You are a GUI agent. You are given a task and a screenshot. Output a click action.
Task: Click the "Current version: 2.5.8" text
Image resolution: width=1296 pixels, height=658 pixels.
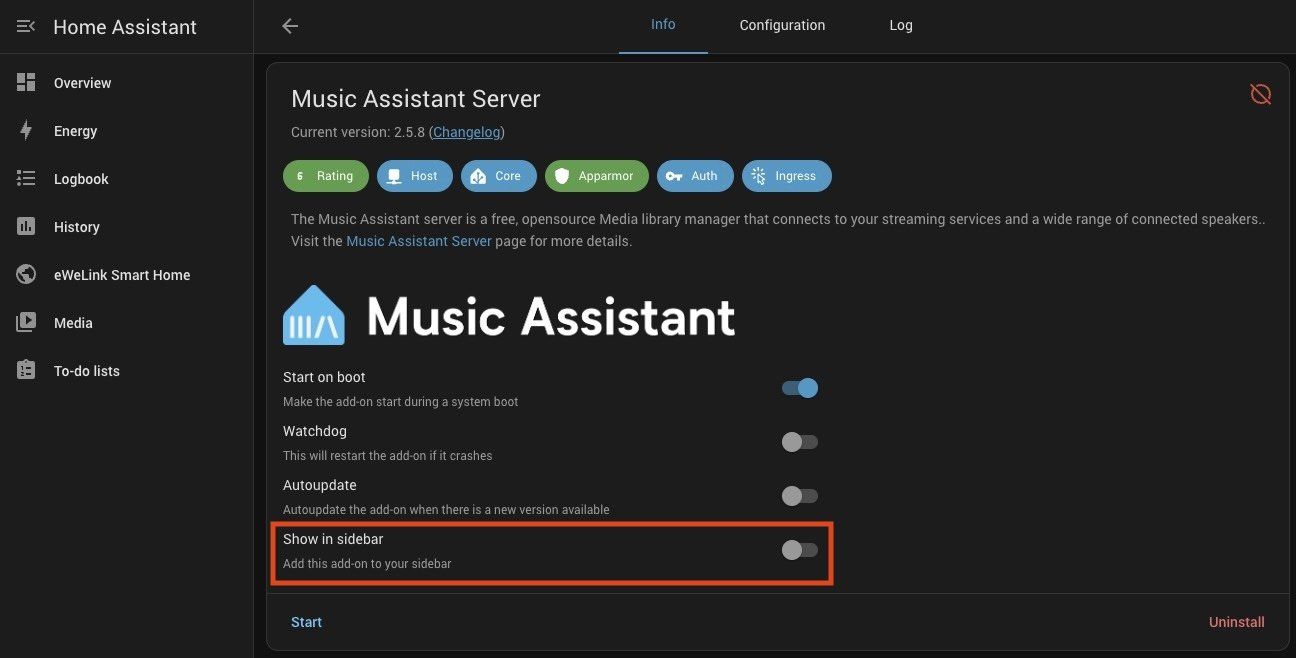tap(358, 132)
